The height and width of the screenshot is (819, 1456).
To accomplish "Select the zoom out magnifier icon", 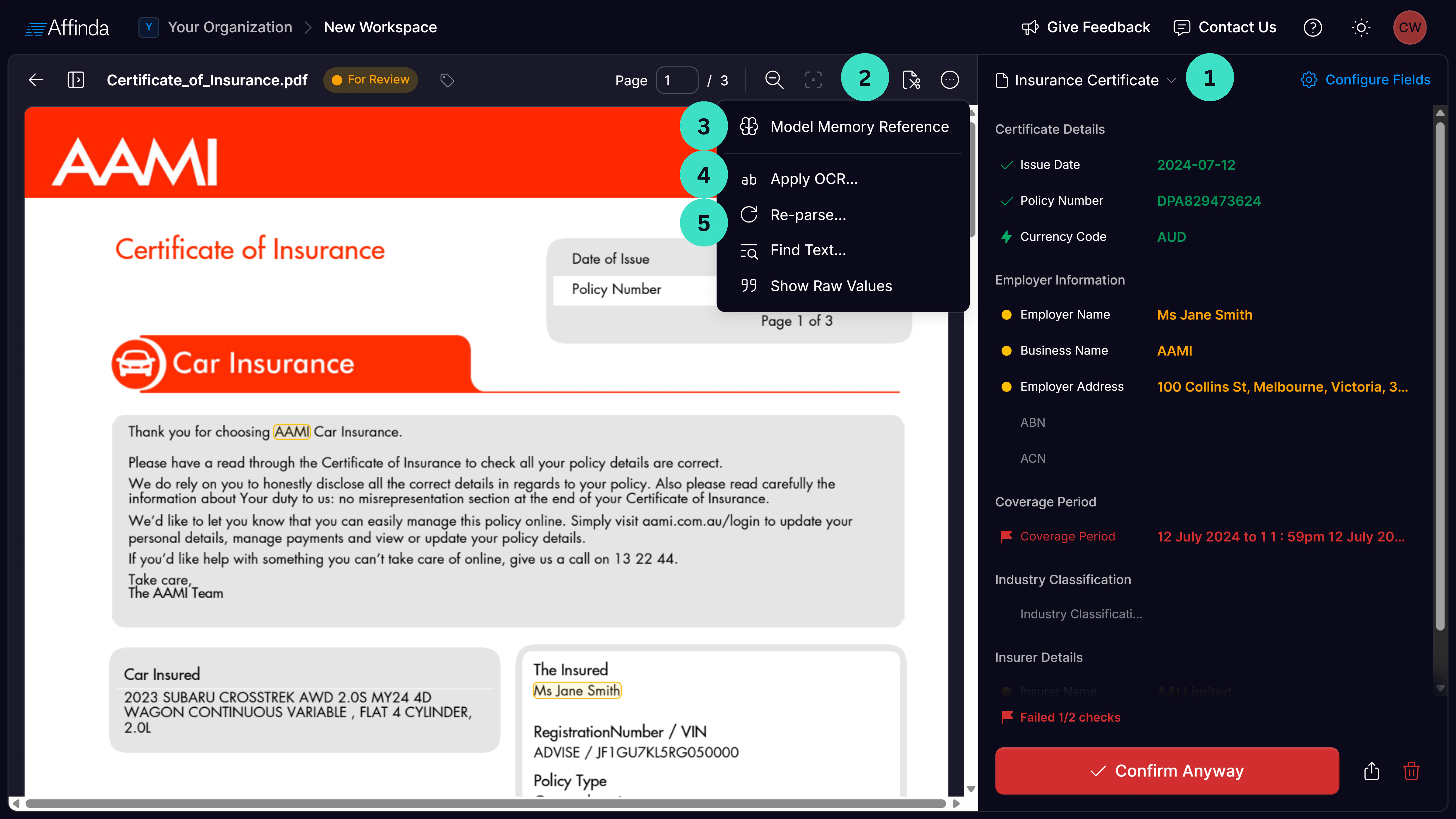I will point(774,80).
